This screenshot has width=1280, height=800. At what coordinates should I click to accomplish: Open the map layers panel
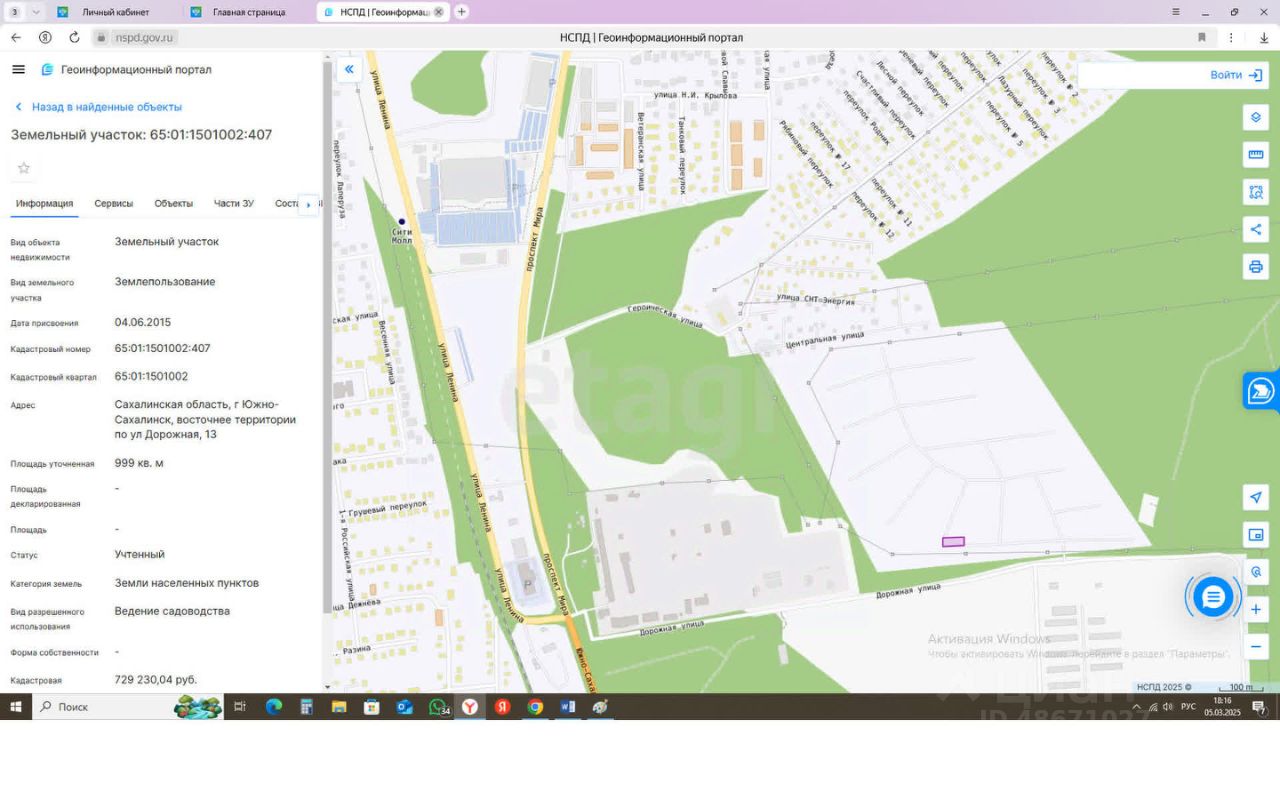(x=1256, y=117)
